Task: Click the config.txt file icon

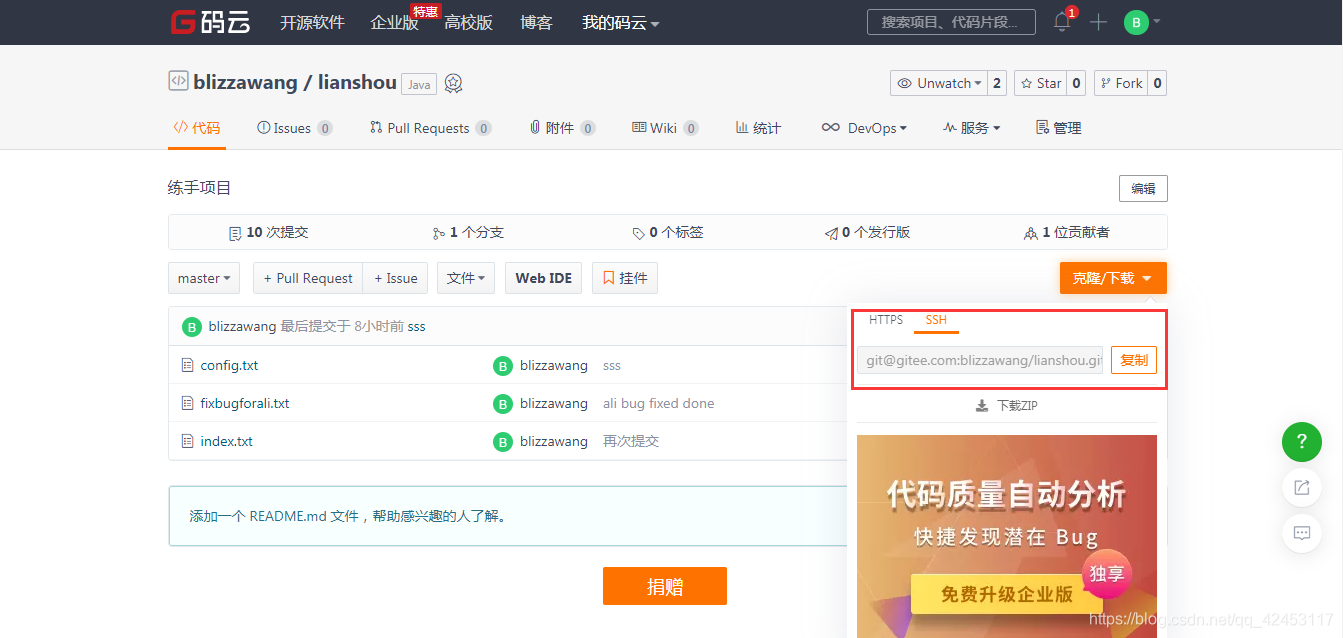Action: 187,366
